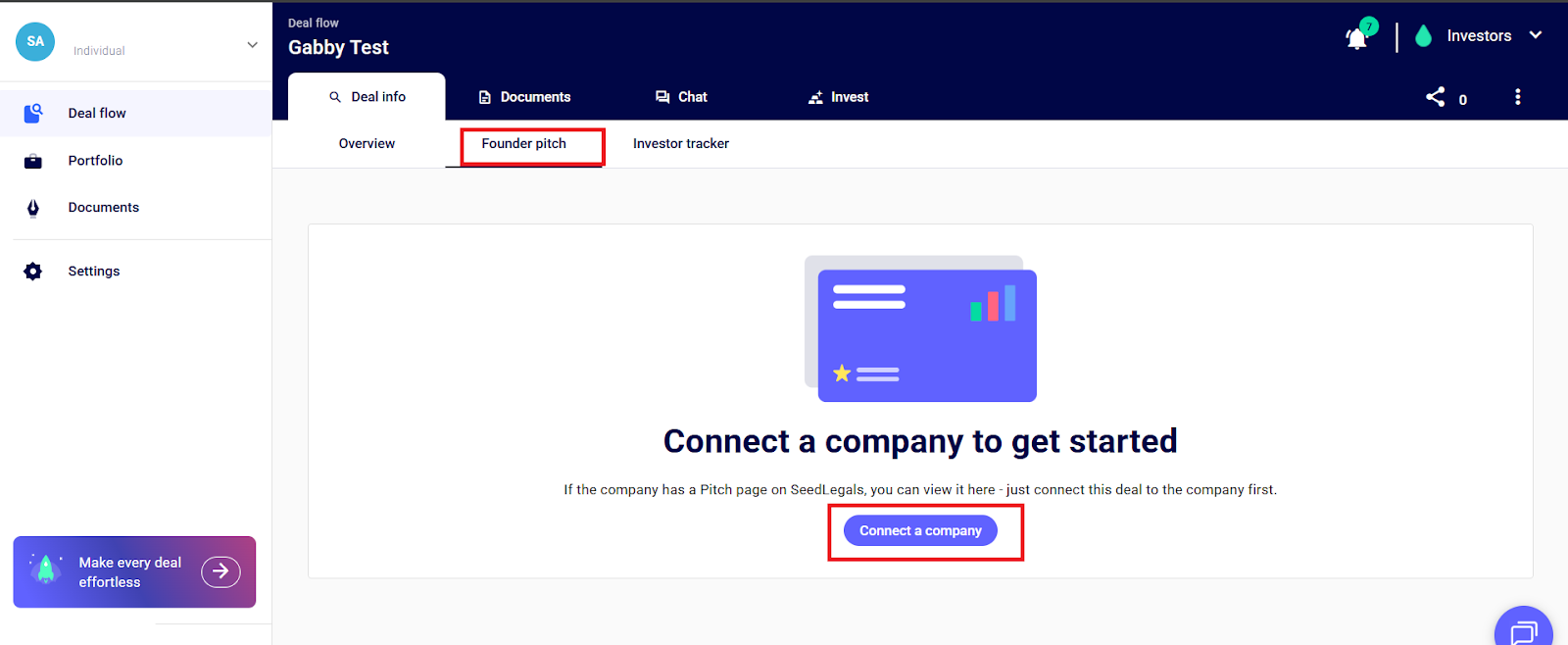Click the SA profile avatar
The image size is (1568, 645).
point(35,41)
